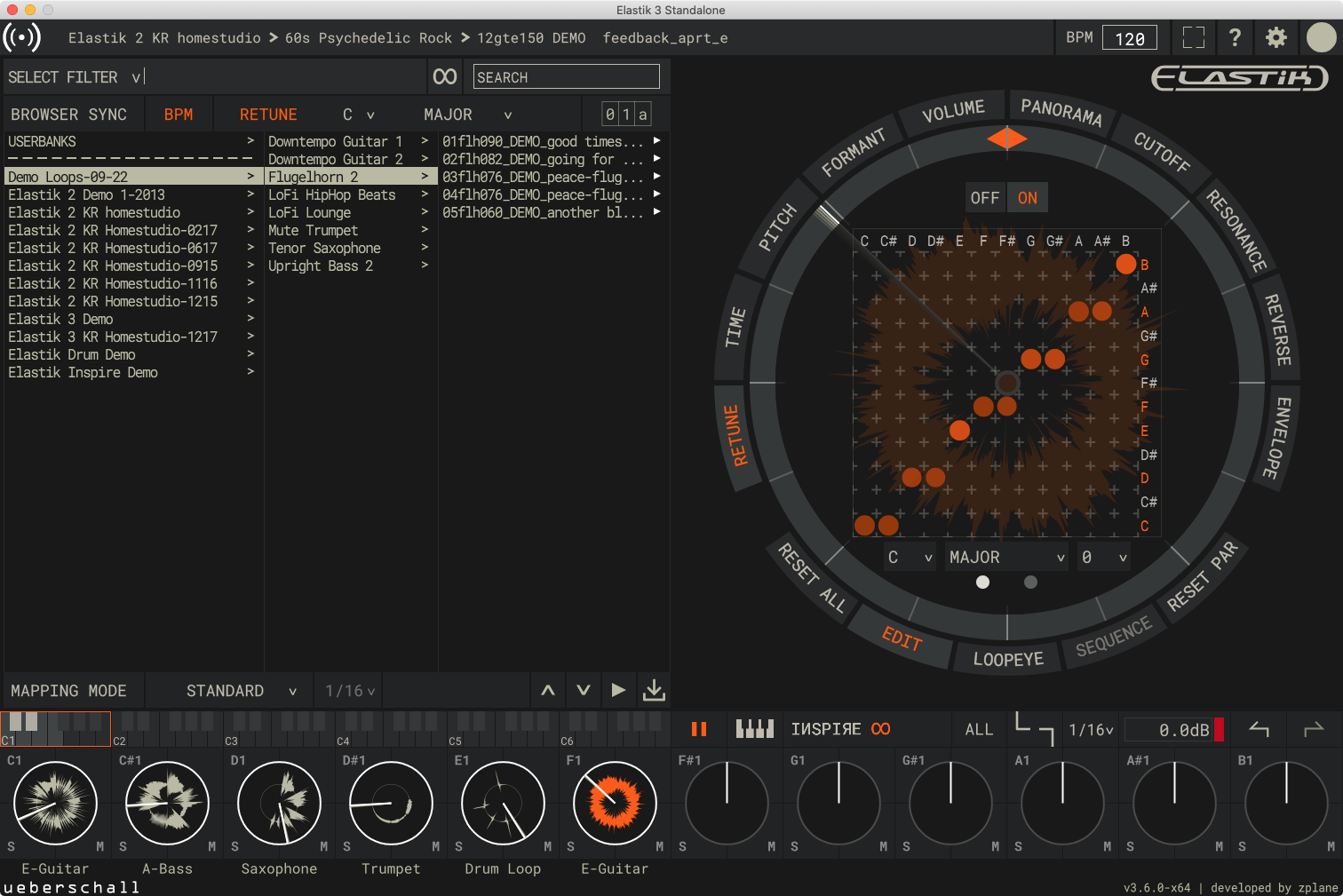Open the SELECT FILTER dropdown
This screenshot has width=1343, height=896.
(x=75, y=77)
